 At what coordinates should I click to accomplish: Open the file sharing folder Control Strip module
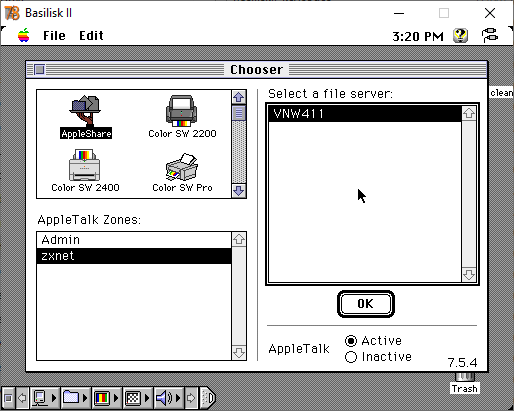[x=75, y=398]
